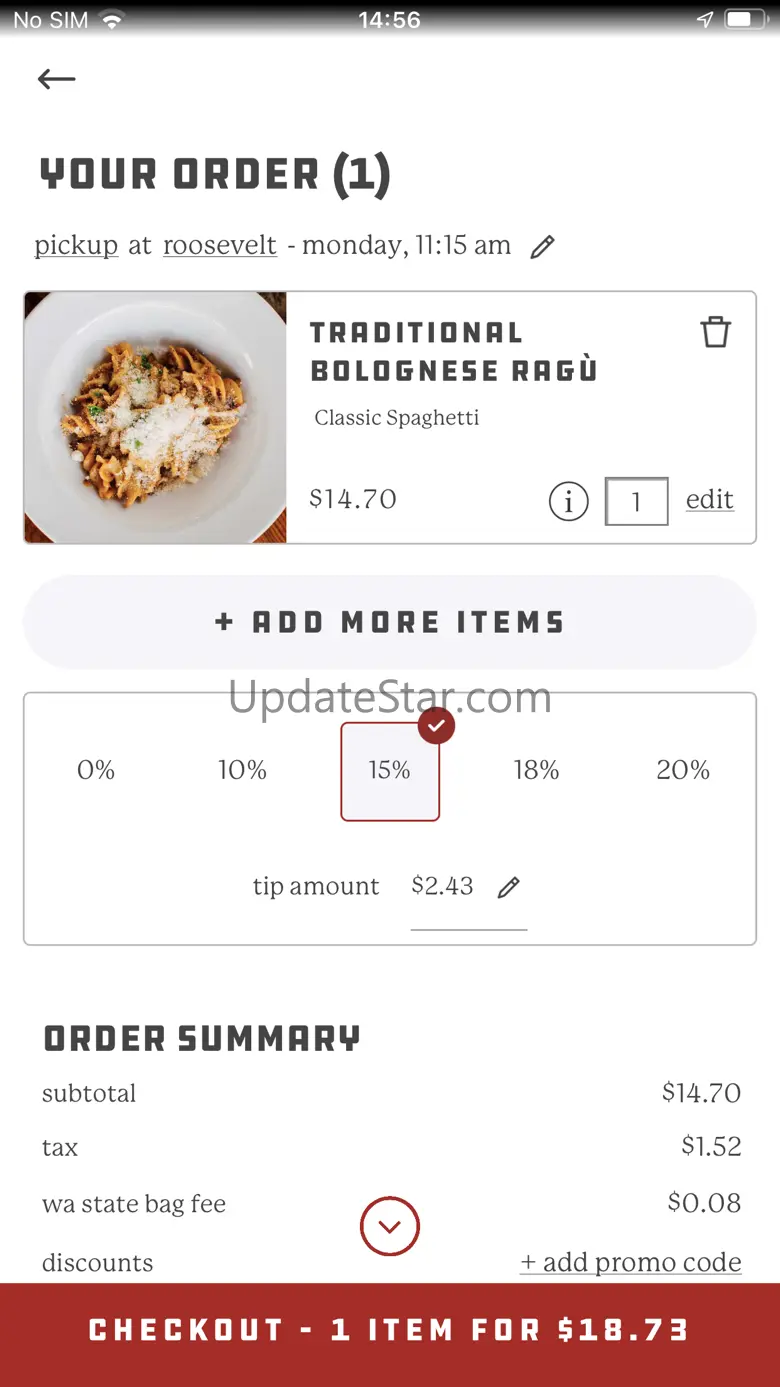The image size is (780, 1387).
Task: Tap Checkout – 1 item for $18.73
Action: click(x=390, y=1330)
